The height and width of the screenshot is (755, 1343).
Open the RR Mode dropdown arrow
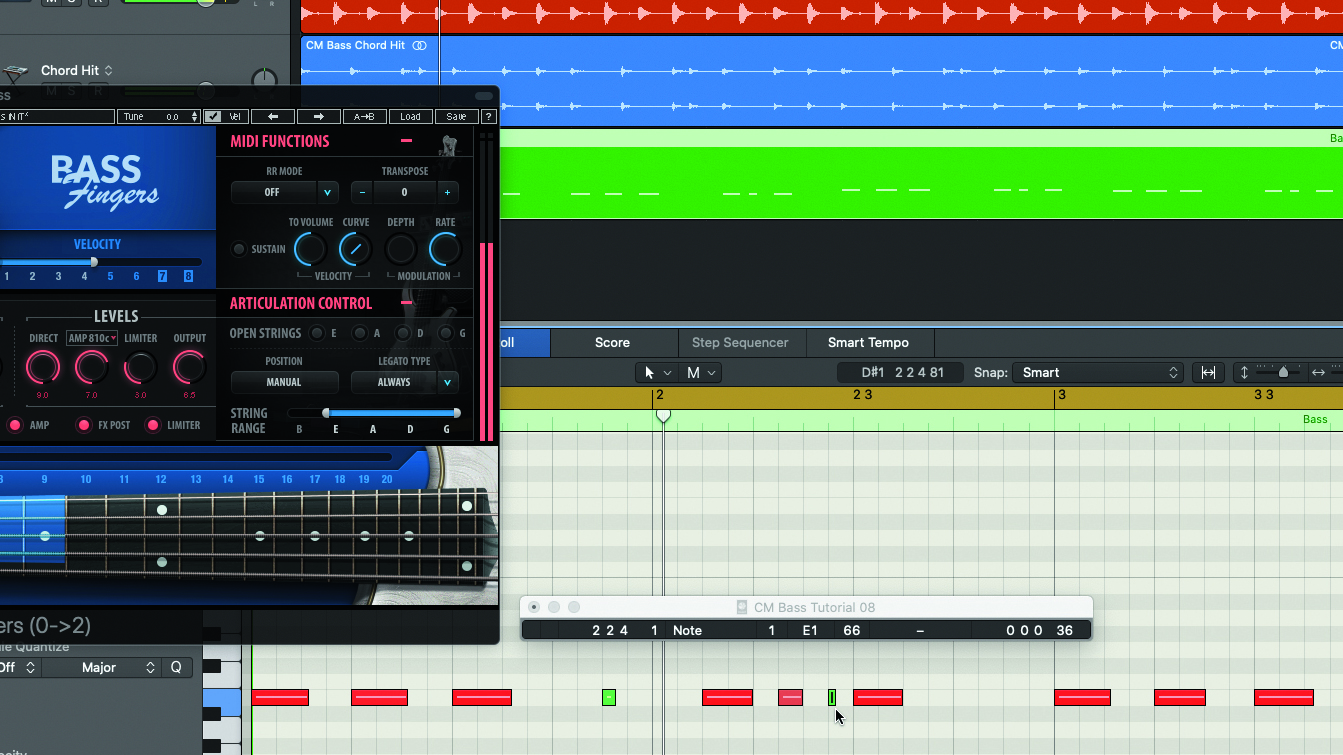327,192
